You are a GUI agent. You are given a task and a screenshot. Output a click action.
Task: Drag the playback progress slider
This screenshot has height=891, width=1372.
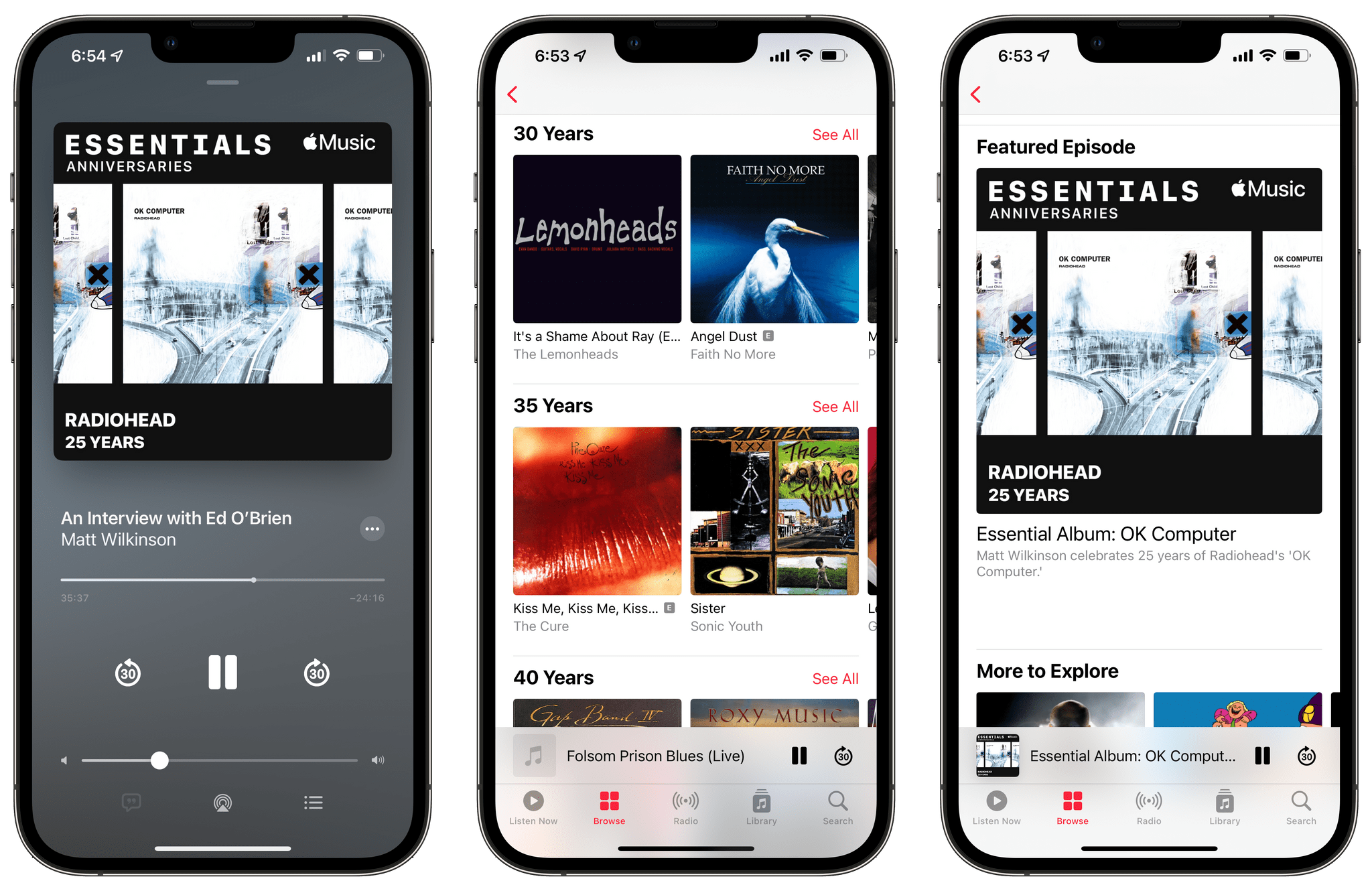pyautogui.click(x=253, y=577)
